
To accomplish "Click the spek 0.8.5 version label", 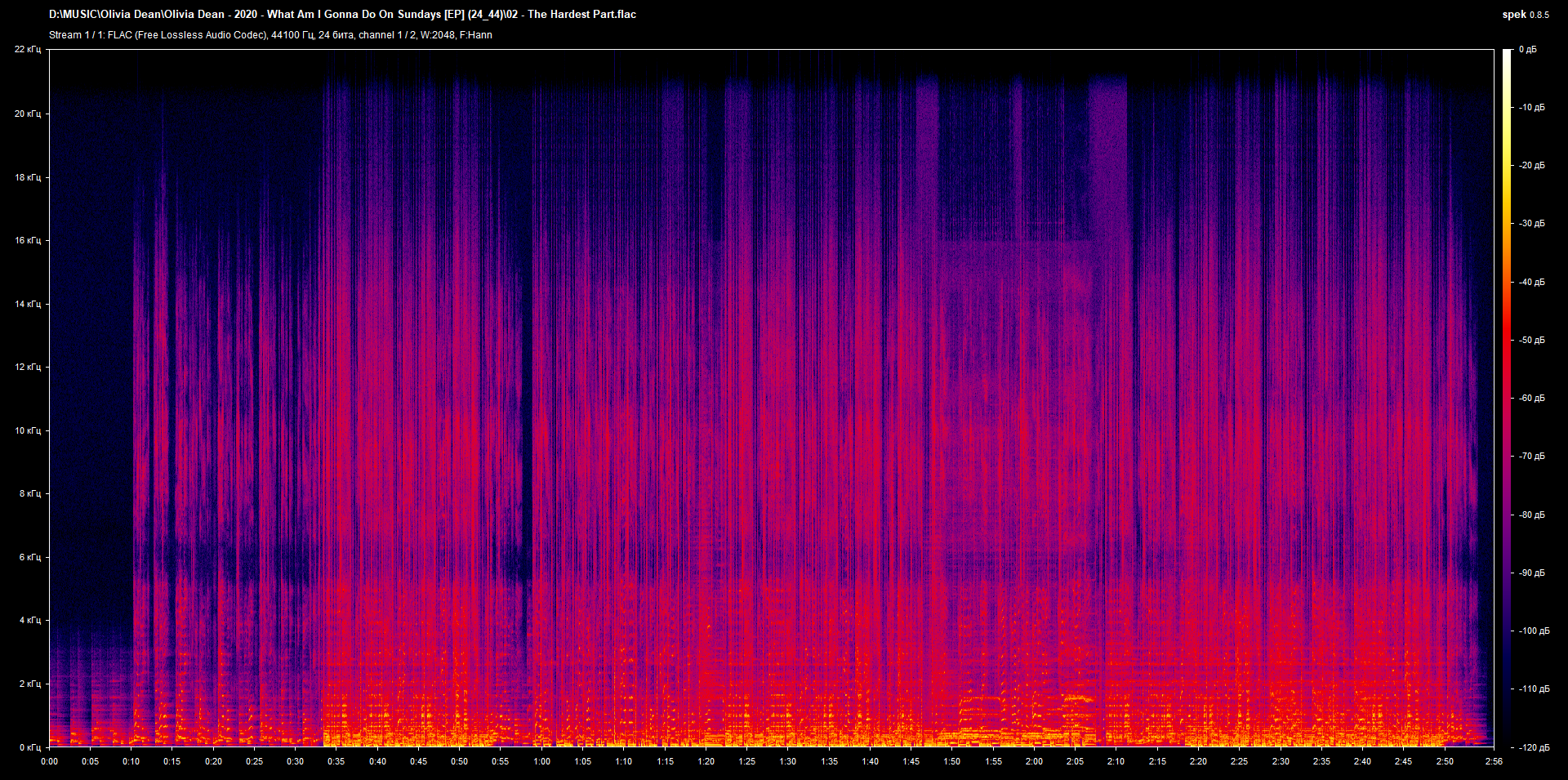I will 1526,15.
